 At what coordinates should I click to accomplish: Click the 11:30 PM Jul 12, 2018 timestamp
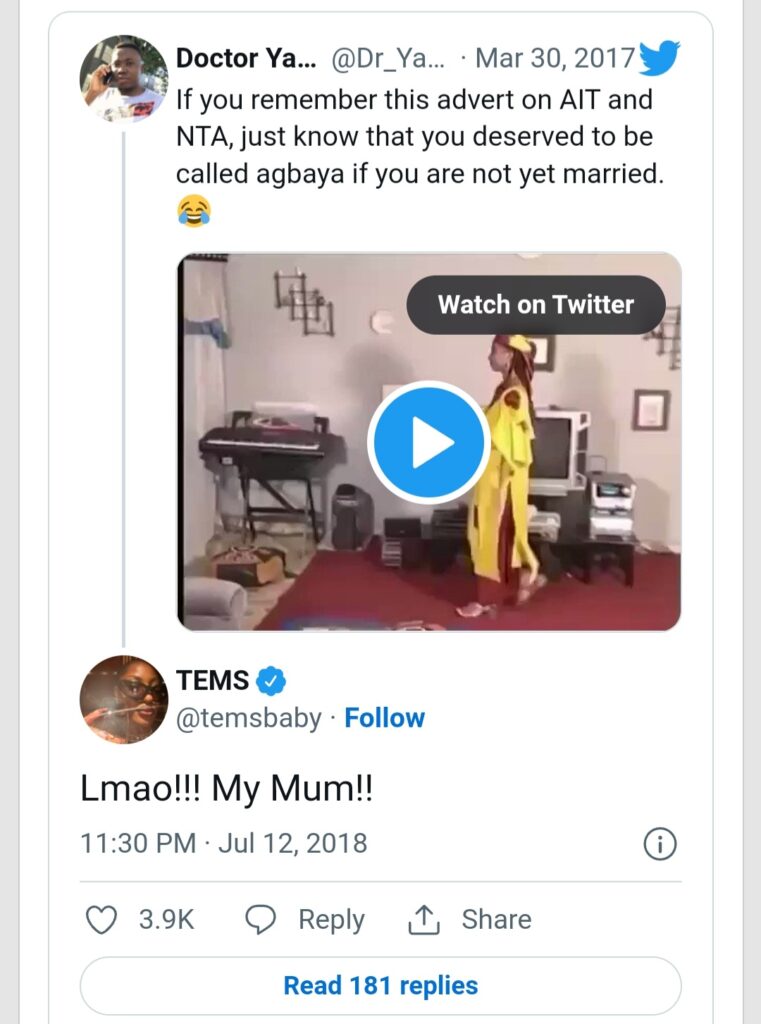click(x=223, y=843)
